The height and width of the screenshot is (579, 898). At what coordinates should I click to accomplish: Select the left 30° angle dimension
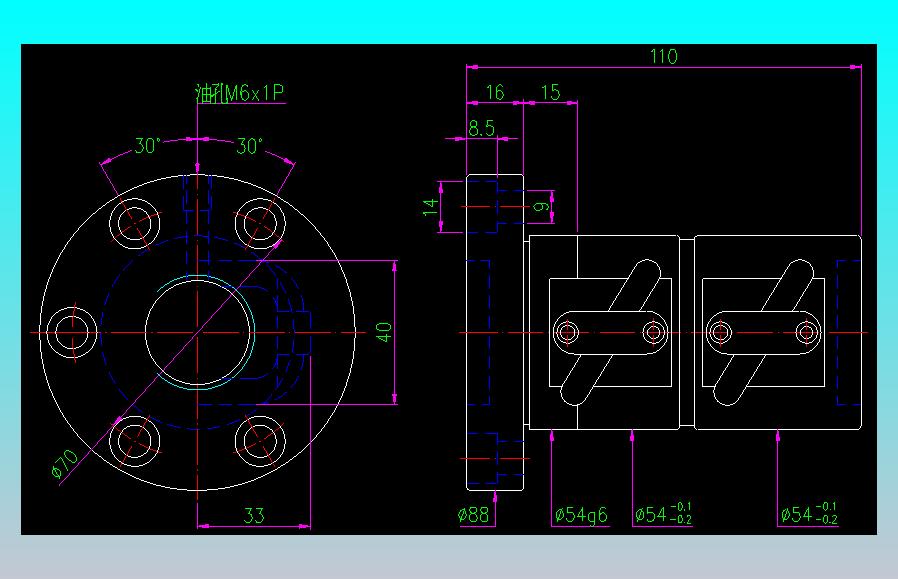148,145
